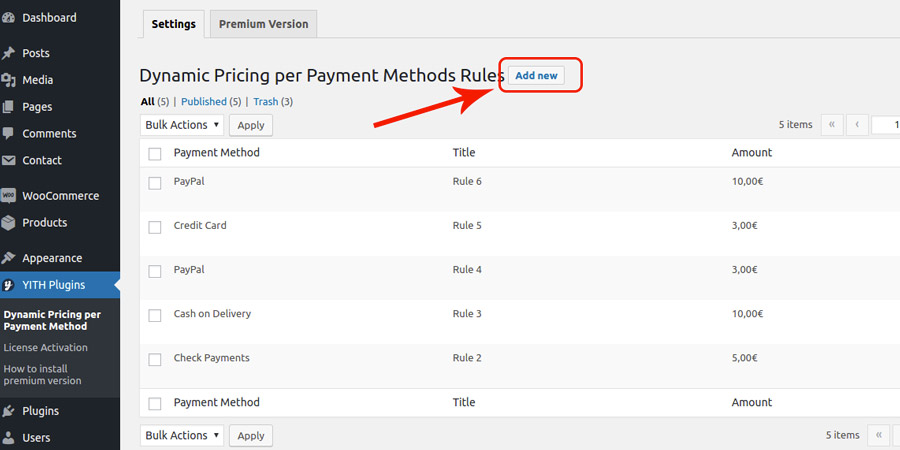900x450 pixels.
Task: Open the Dashboard gauge icon
Action: [8, 18]
